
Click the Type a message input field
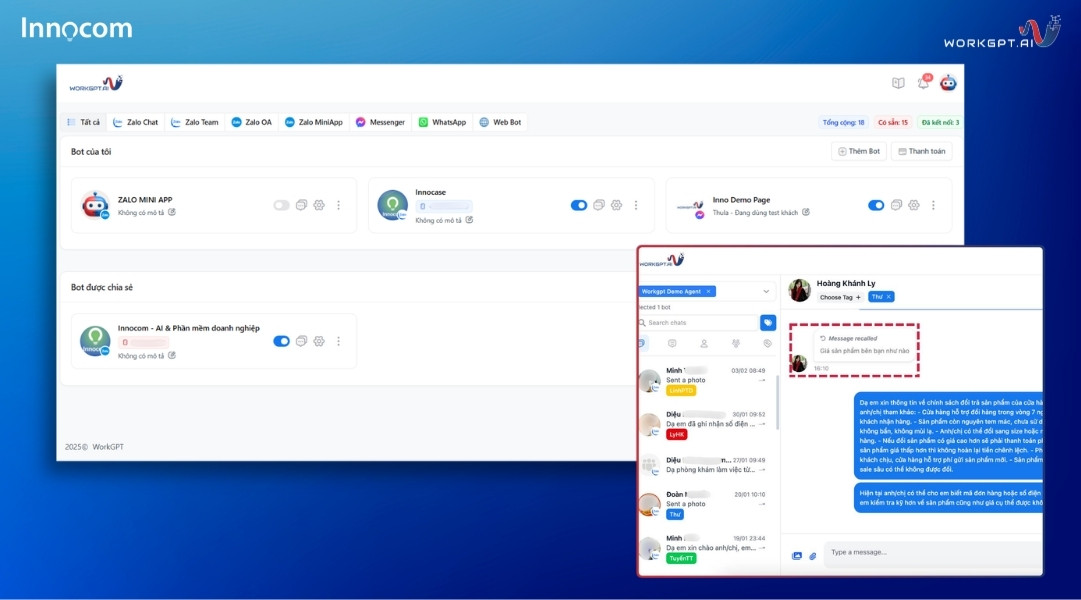pos(934,552)
